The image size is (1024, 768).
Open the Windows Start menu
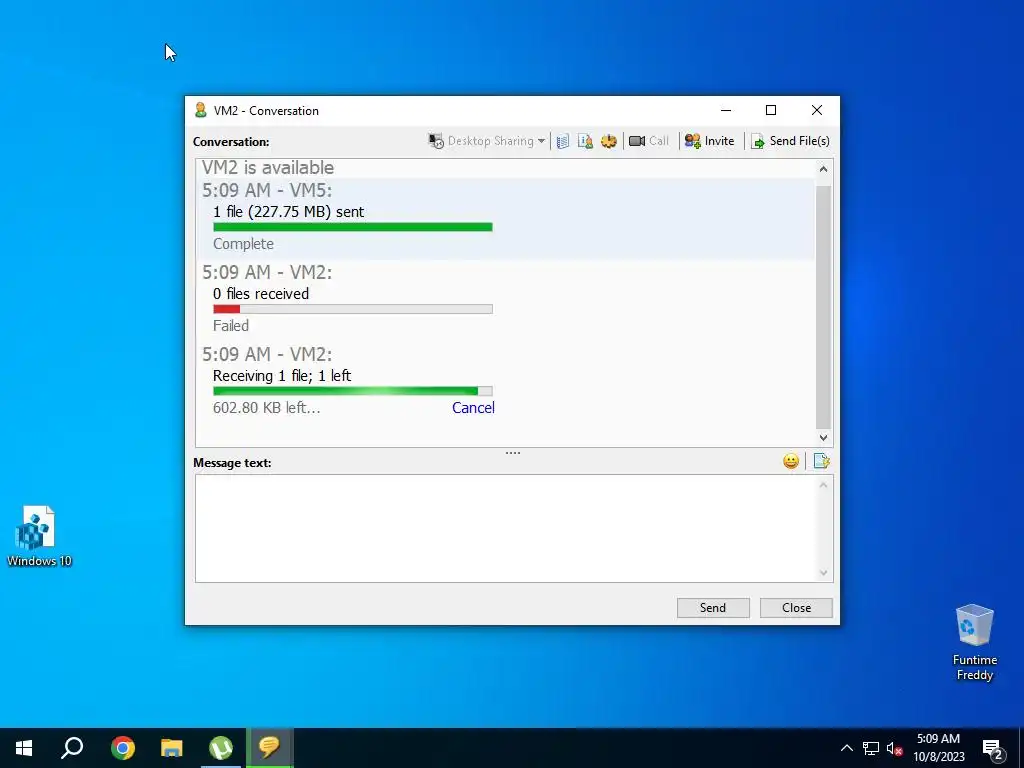(24, 748)
